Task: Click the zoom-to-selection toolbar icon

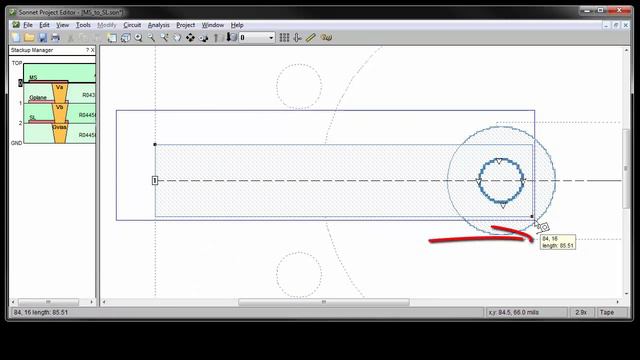Action: pos(164,38)
